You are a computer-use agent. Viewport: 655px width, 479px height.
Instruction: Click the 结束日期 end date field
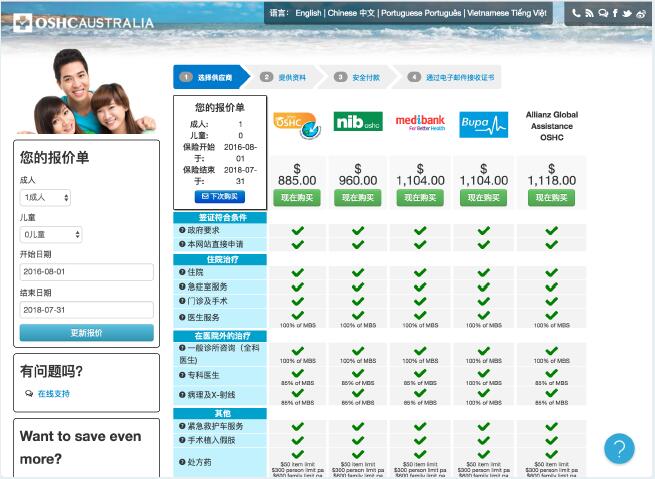[x=86, y=310]
